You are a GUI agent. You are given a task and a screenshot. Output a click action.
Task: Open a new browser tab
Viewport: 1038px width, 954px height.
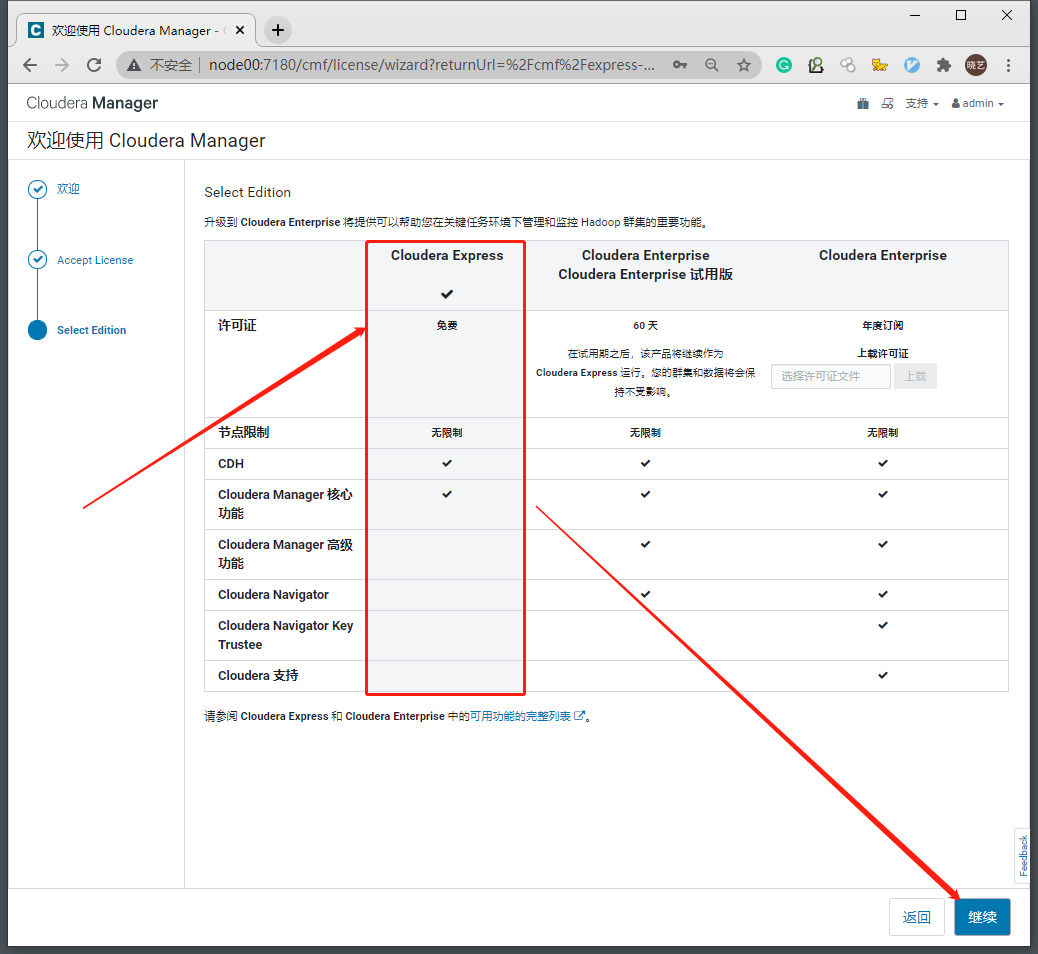coord(278,30)
